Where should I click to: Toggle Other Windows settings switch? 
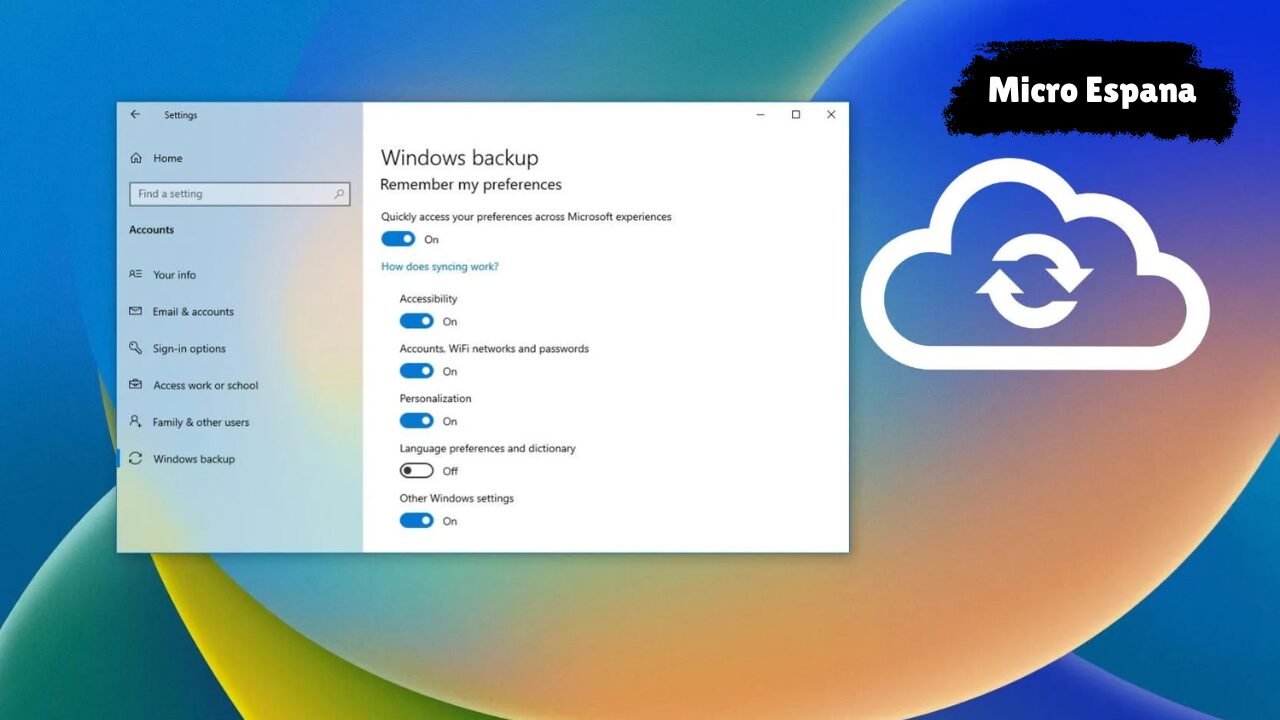(x=416, y=521)
